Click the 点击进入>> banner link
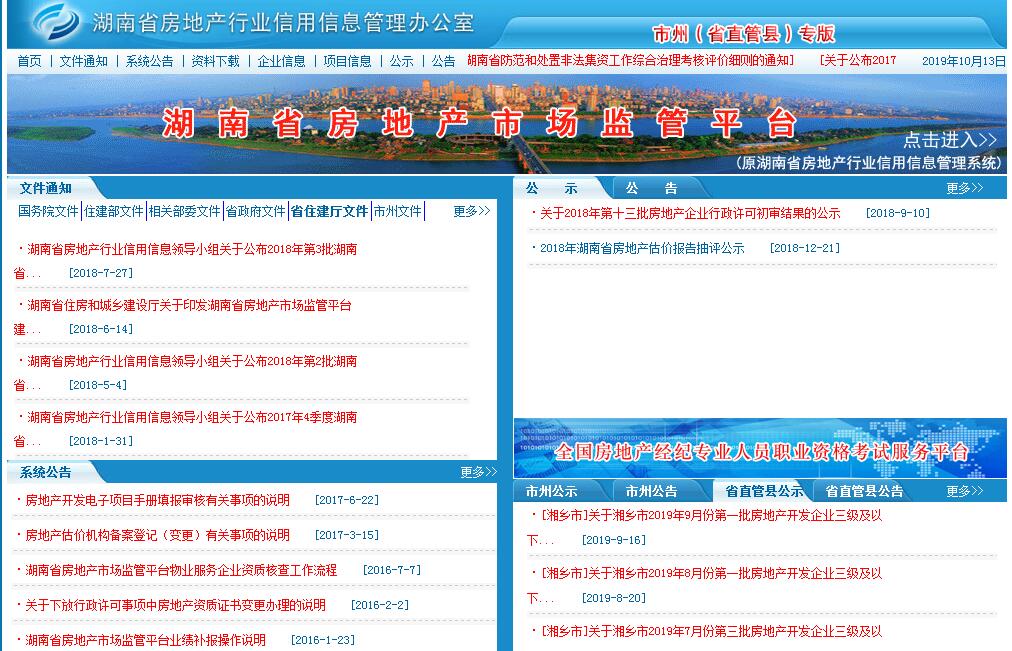Screen dimensions: 1012x651 click(949, 139)
